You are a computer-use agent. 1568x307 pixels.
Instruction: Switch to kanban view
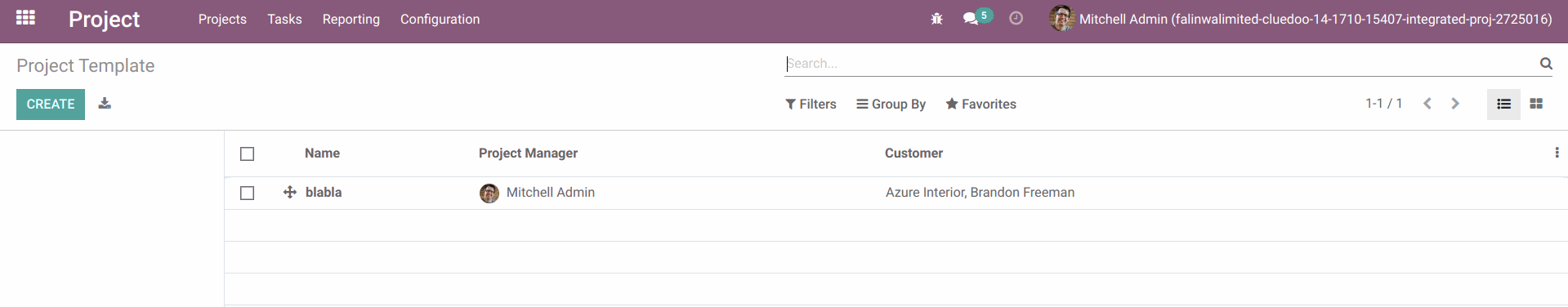pos(1536,104)
